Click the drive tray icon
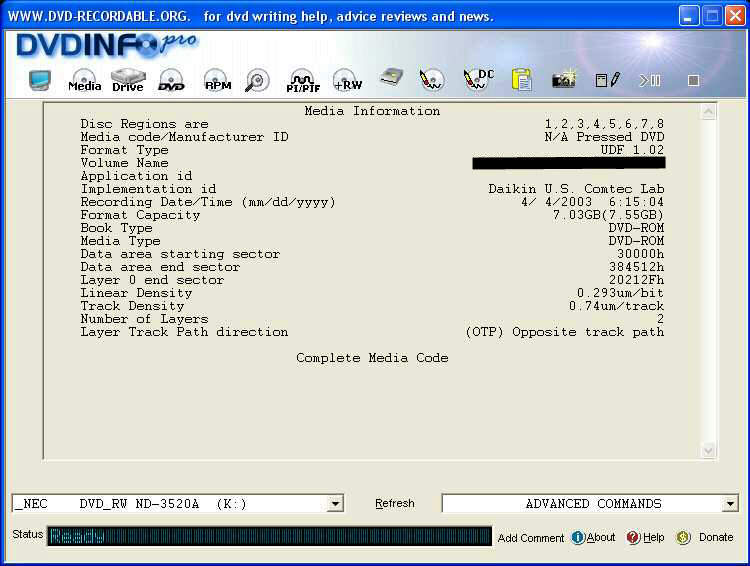The image size is (750, 566). pos(391,78)
